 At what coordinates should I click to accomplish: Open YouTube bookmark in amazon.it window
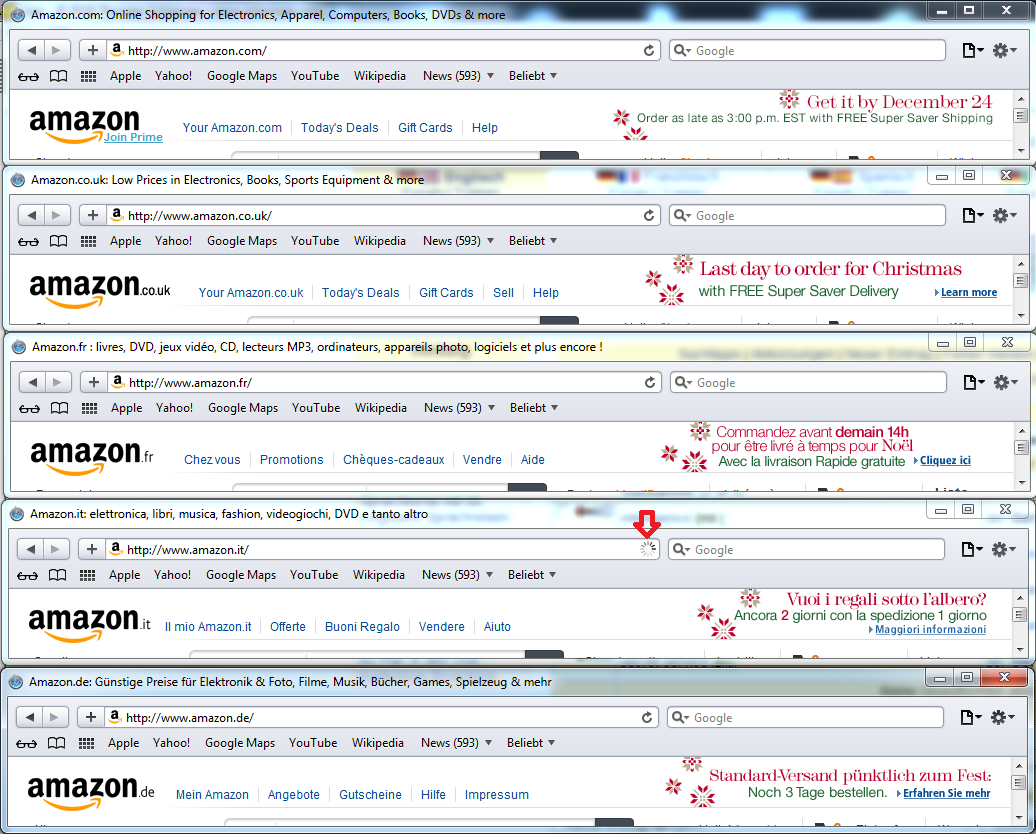pyautogui.click(x=314, y=575)
